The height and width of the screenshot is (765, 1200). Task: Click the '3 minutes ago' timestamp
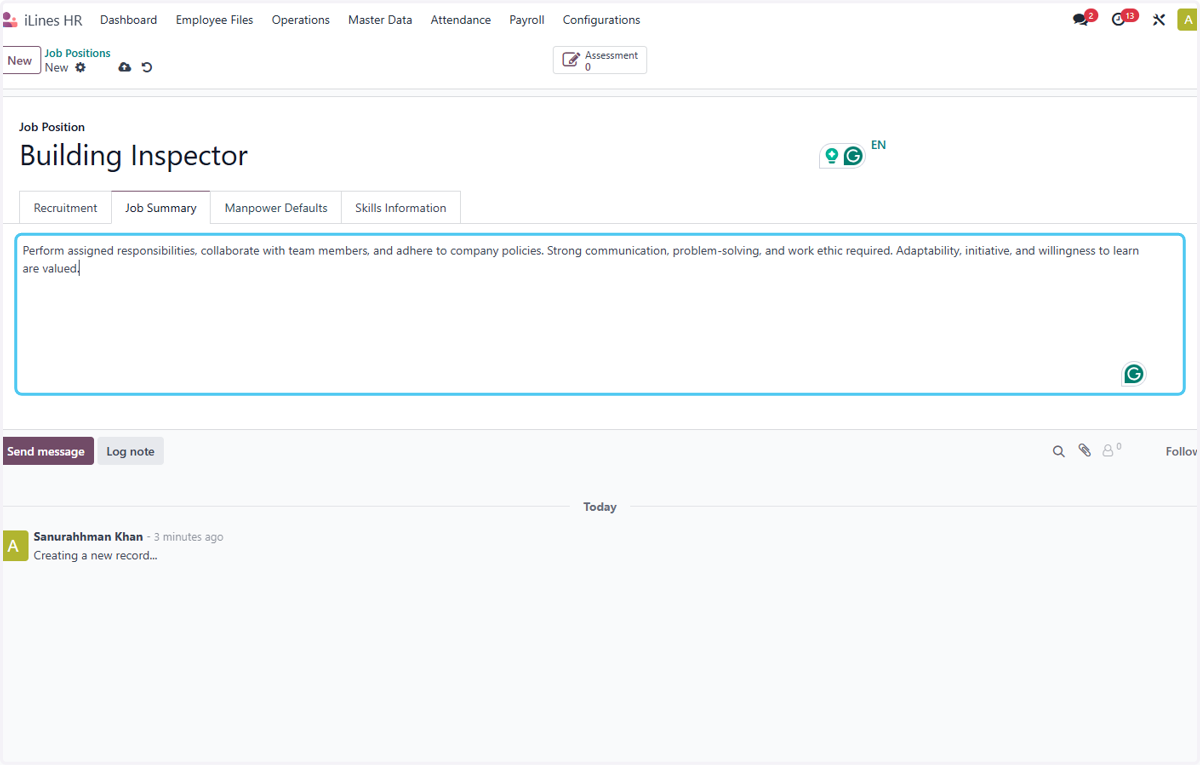[188, 537]
